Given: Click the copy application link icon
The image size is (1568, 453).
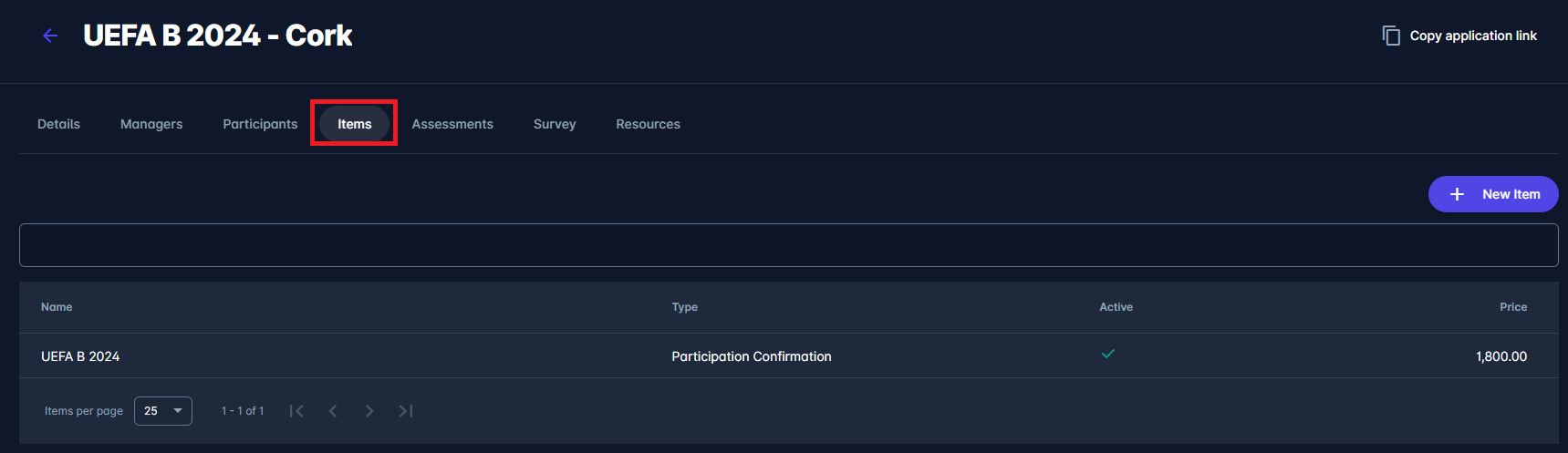Looking at the screenshot, I should point(1391,36).
